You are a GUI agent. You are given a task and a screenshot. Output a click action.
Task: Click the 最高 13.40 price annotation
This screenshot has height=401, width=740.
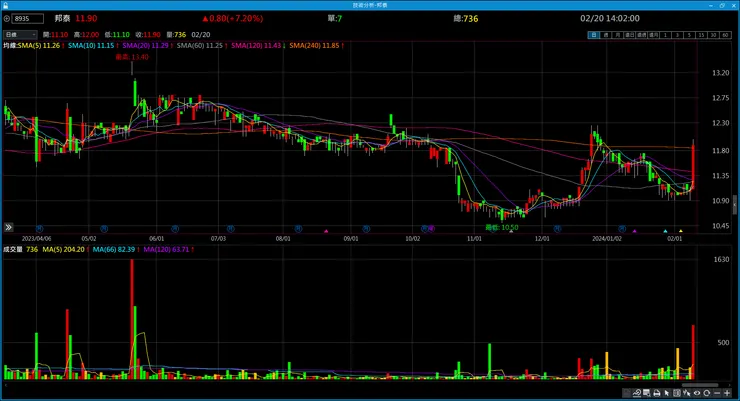132,57
